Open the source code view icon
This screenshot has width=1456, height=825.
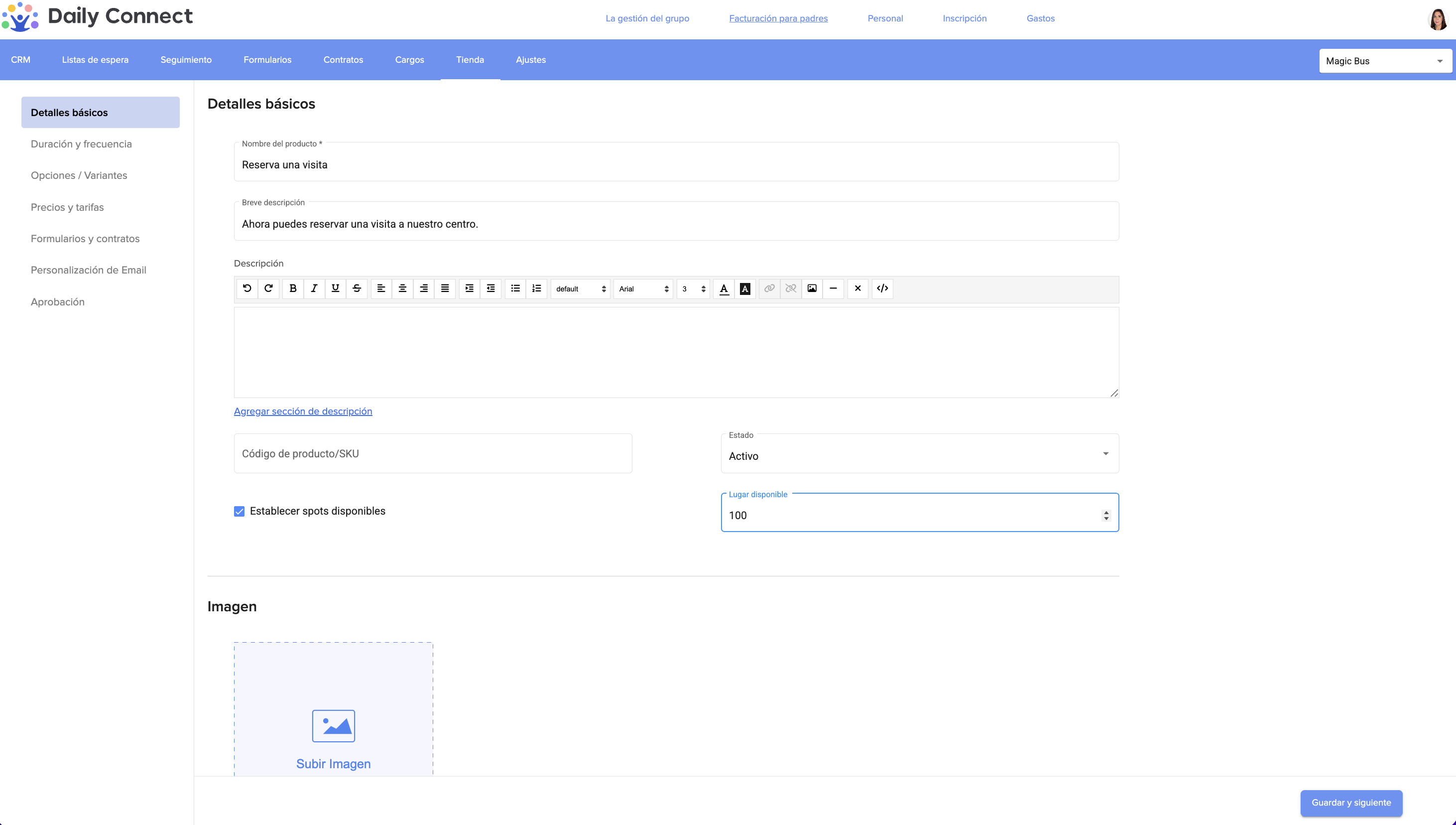click(882, 288)
